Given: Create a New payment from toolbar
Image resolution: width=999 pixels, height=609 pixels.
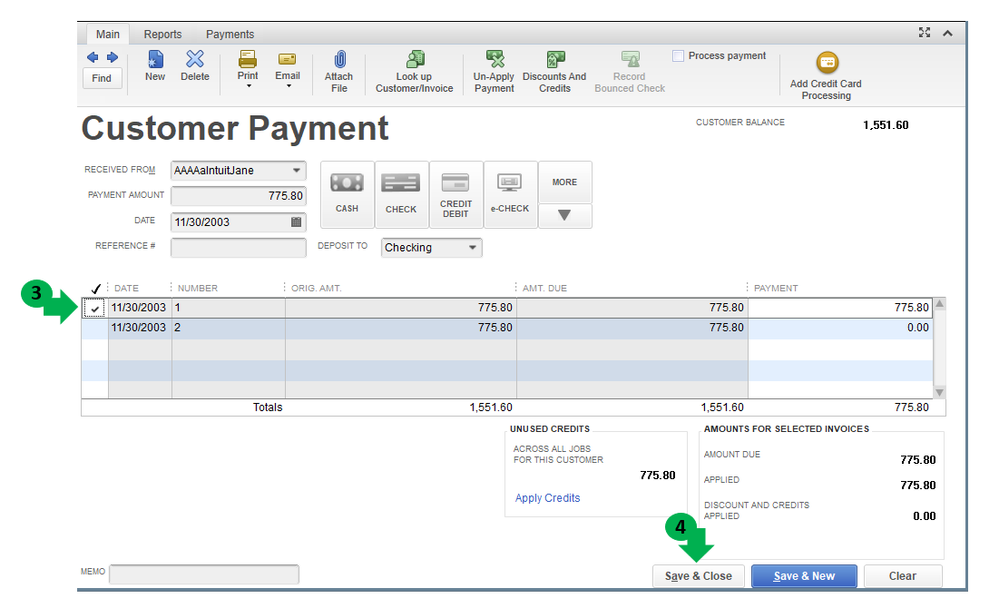Looking at the screenshot, I should click(x=155, y=66).
